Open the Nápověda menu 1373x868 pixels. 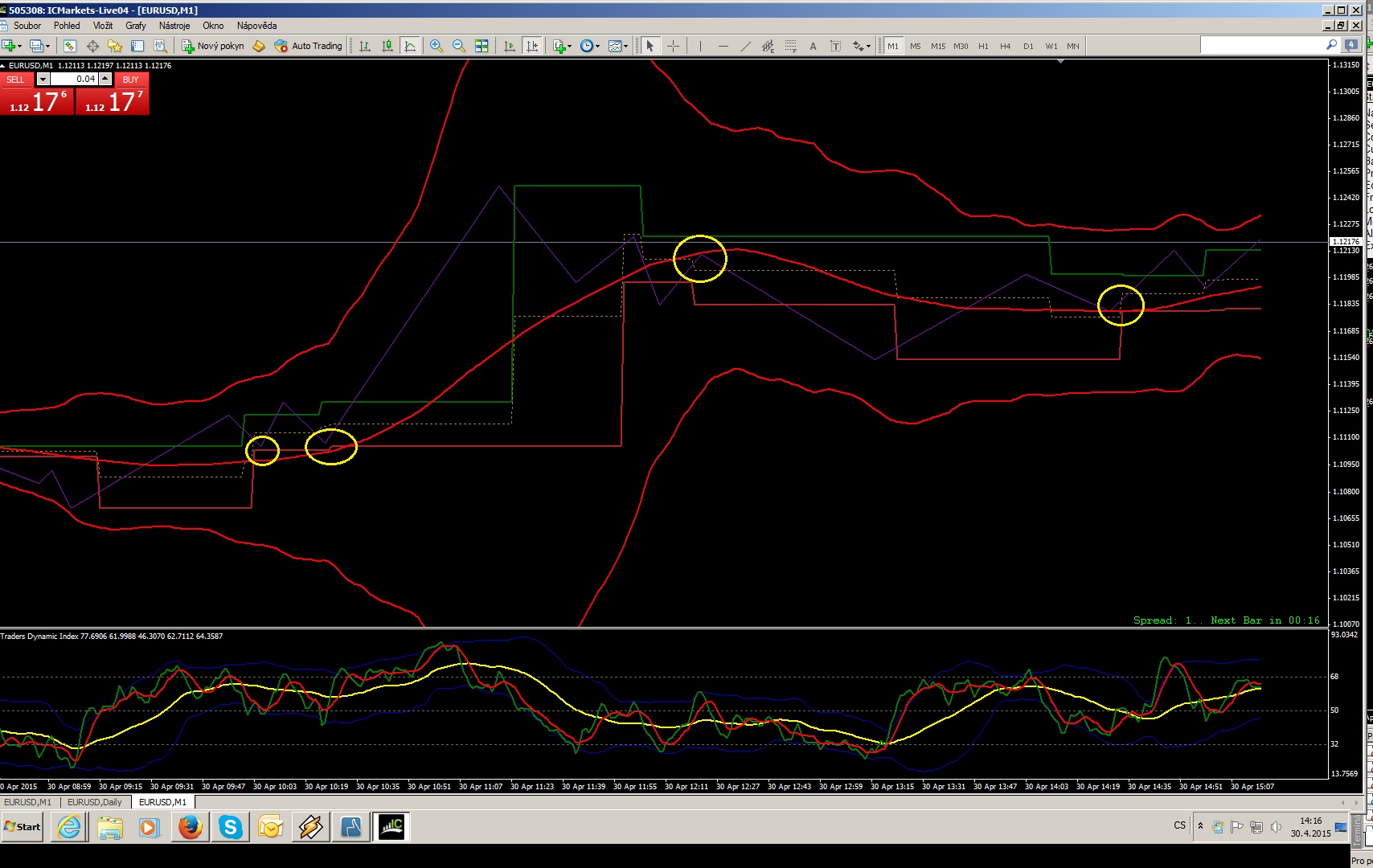pos(256,26)
